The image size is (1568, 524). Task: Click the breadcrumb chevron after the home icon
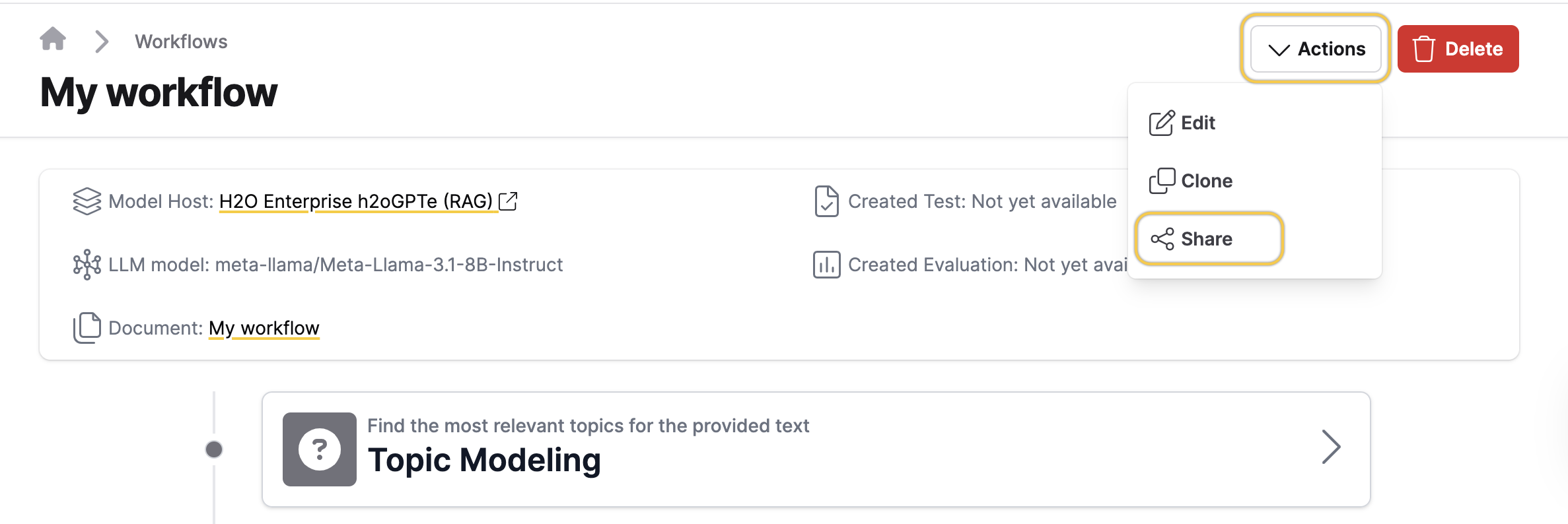tap(102, 41)
